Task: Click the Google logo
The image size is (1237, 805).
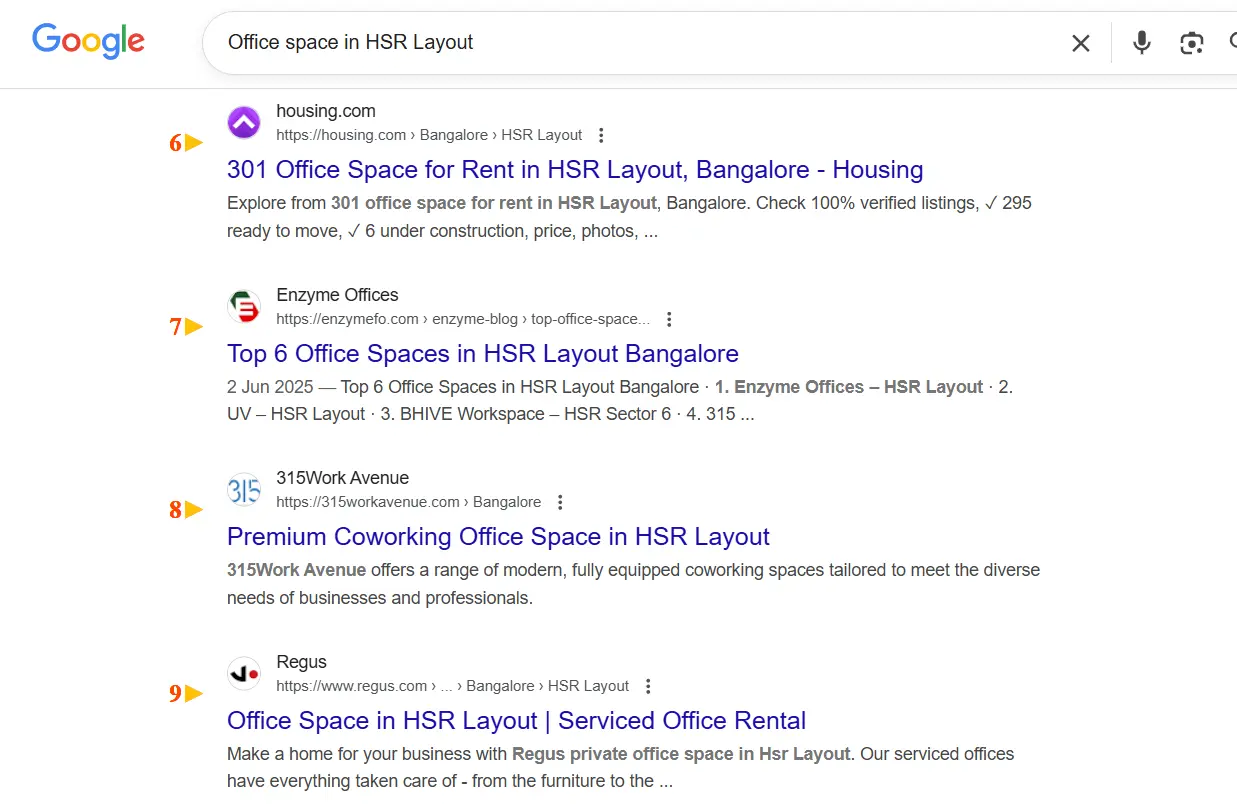Action: tap(88, 42)
